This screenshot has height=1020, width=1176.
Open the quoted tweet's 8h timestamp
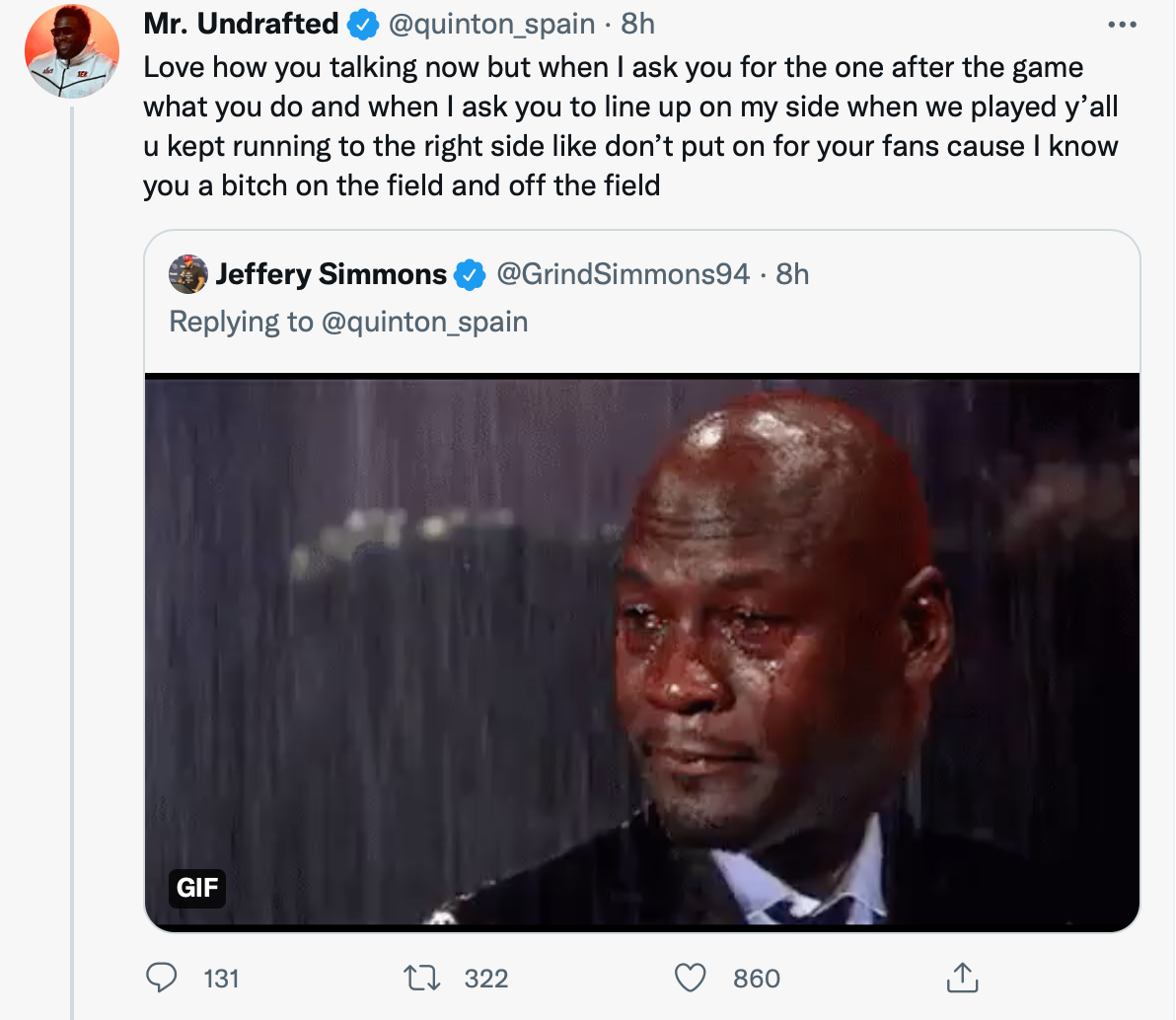pyautogui.click(x=792, y=274)
